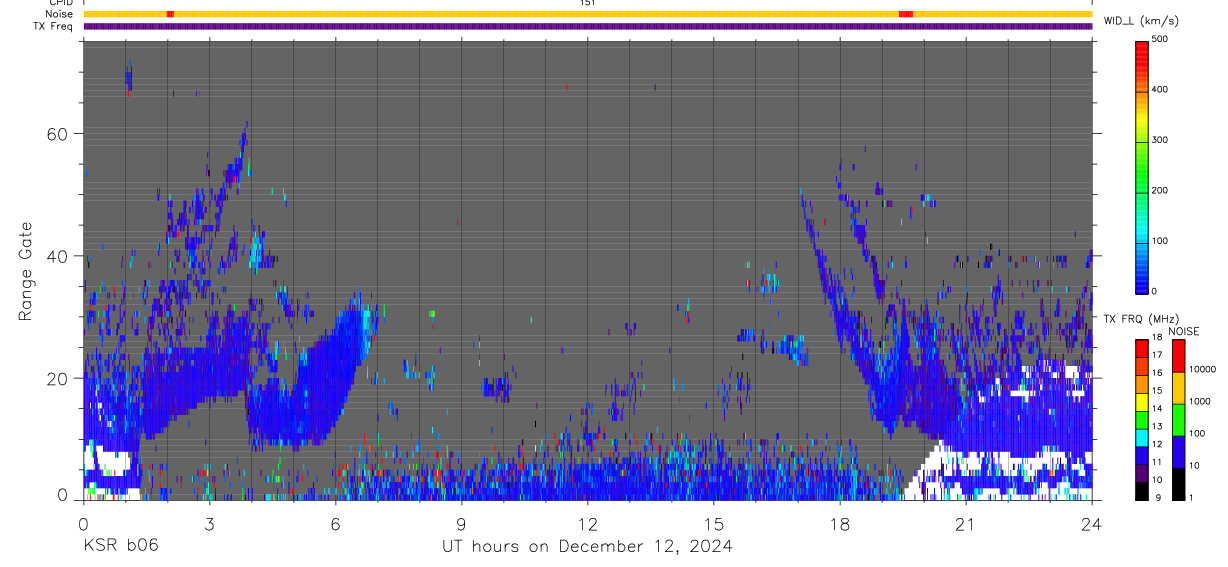
Task: Select the red top segment of NOISE color bar
Action: (x=1178, y=356)
